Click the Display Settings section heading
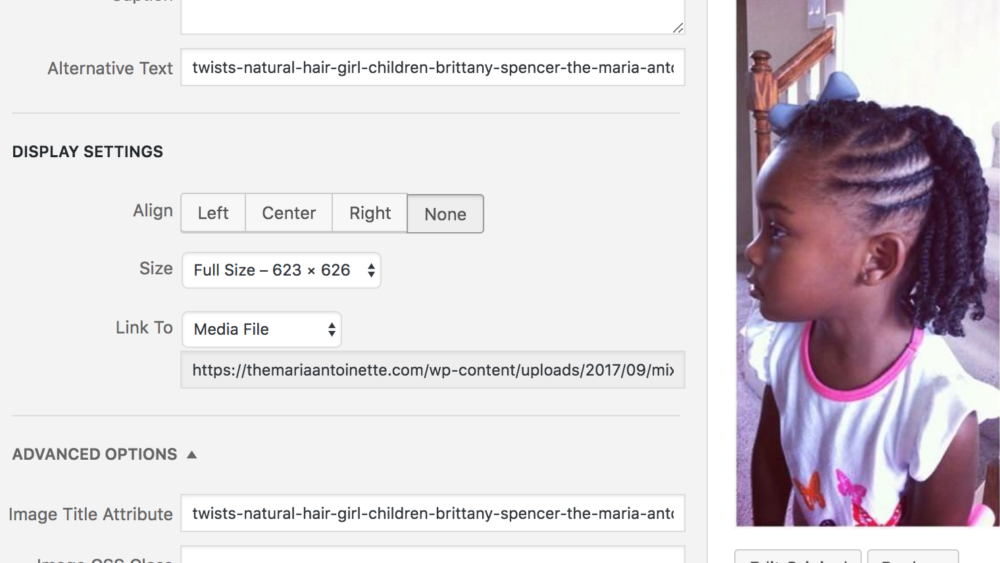Viewport: 1000px width, 563px height. (87, 152)
